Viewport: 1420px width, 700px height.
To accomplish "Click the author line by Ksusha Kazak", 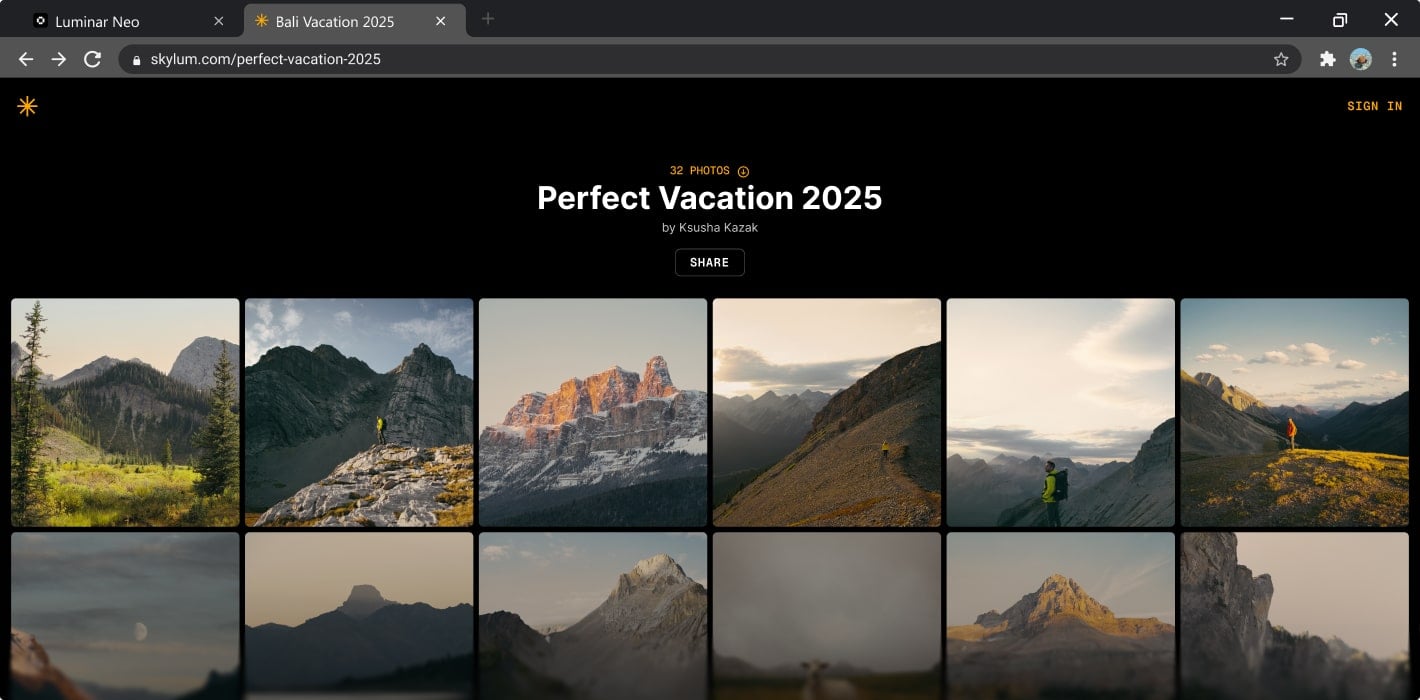I will tap(710, 228).
